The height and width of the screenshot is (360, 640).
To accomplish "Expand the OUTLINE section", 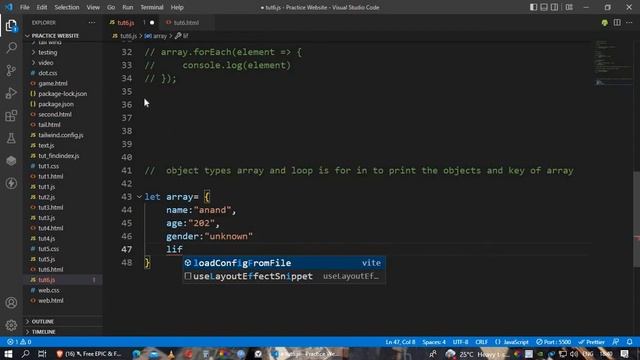I will 42,322.
